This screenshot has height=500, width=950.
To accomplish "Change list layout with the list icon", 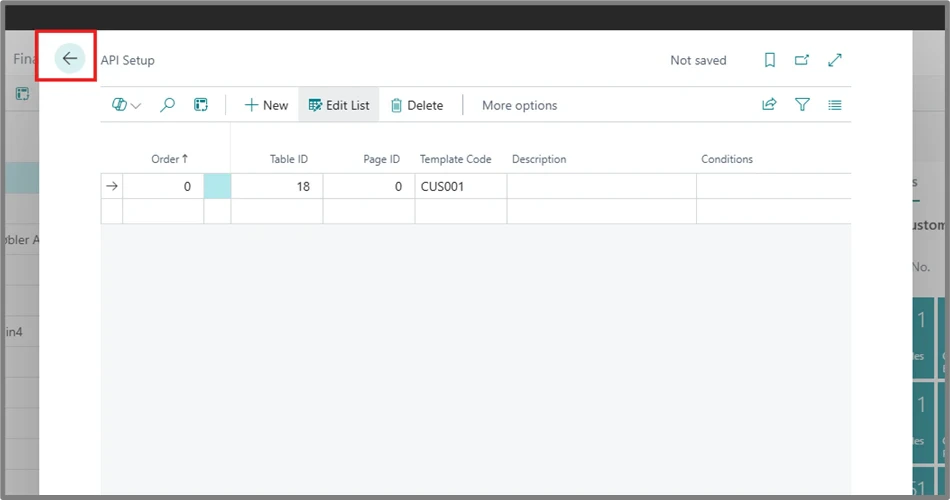I will (835, 105).
